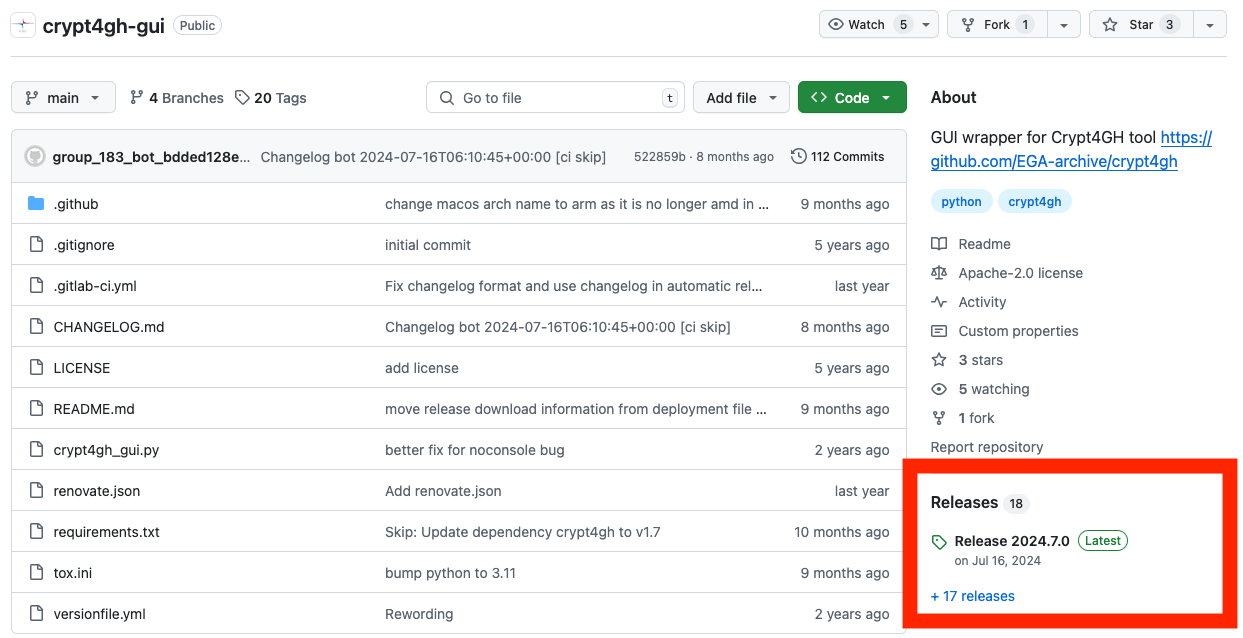This screenshot has width=1243, height=638.
Task: Open the crypt4gh_gui.py file
Action: point(106,450)
